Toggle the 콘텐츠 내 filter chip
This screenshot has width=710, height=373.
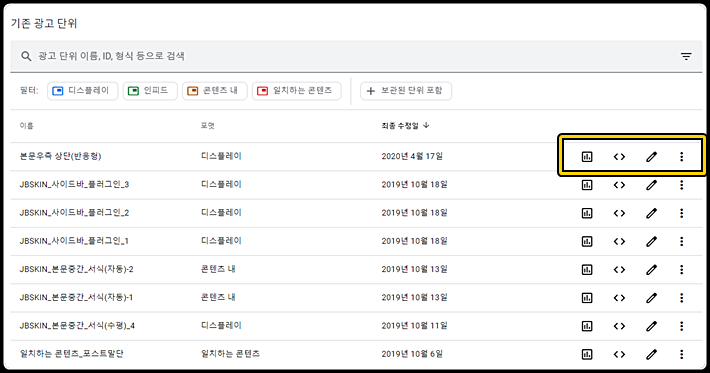point(215,91)
